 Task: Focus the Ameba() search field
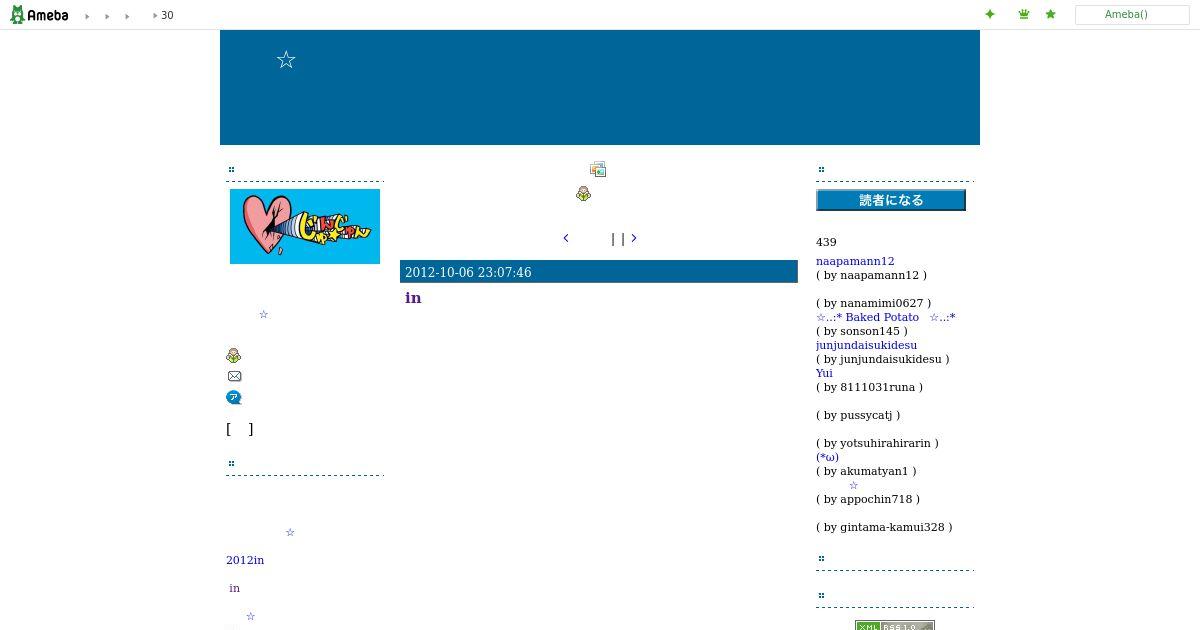pyautogui.click(x=1132, y=15)
